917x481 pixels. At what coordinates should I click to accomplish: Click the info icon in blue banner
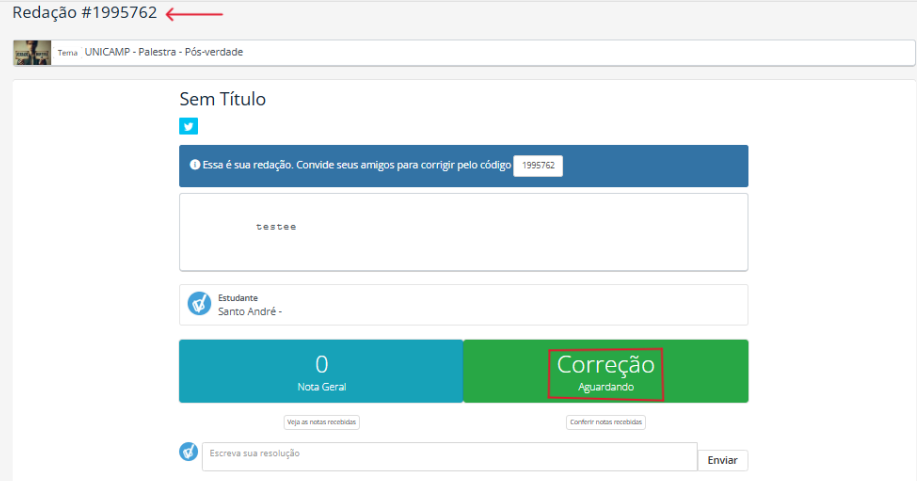[x=195, y=165]
